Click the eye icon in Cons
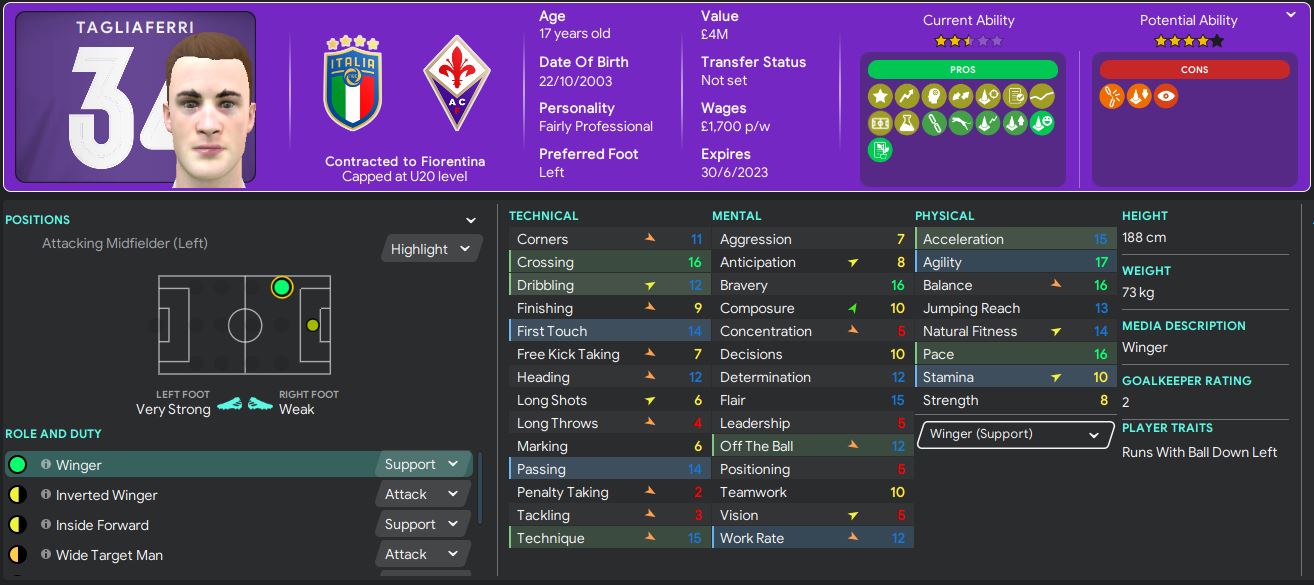This screenshot has width=1314, height=585. pyautogui.click(x=1166, y=97)
